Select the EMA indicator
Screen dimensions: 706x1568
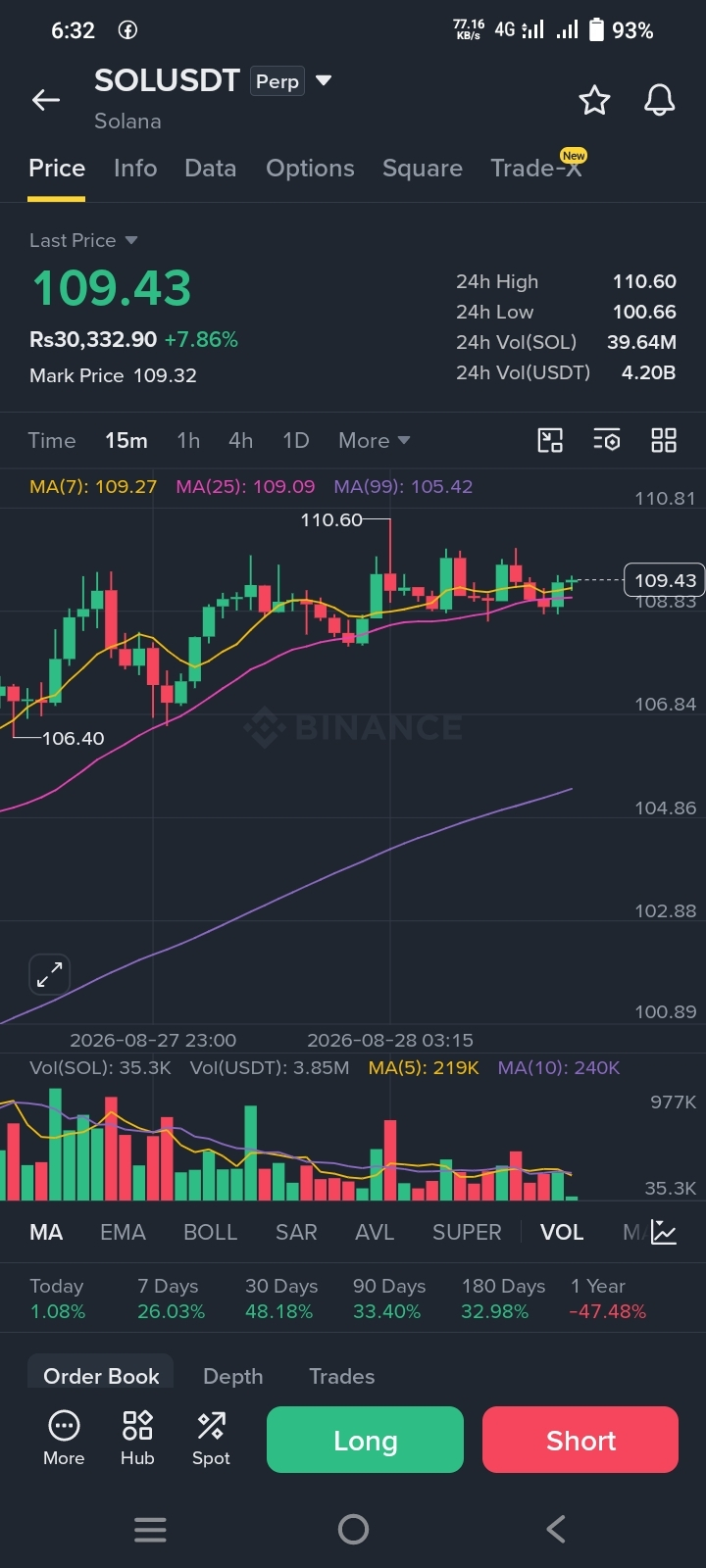(x=123, y=1233)
